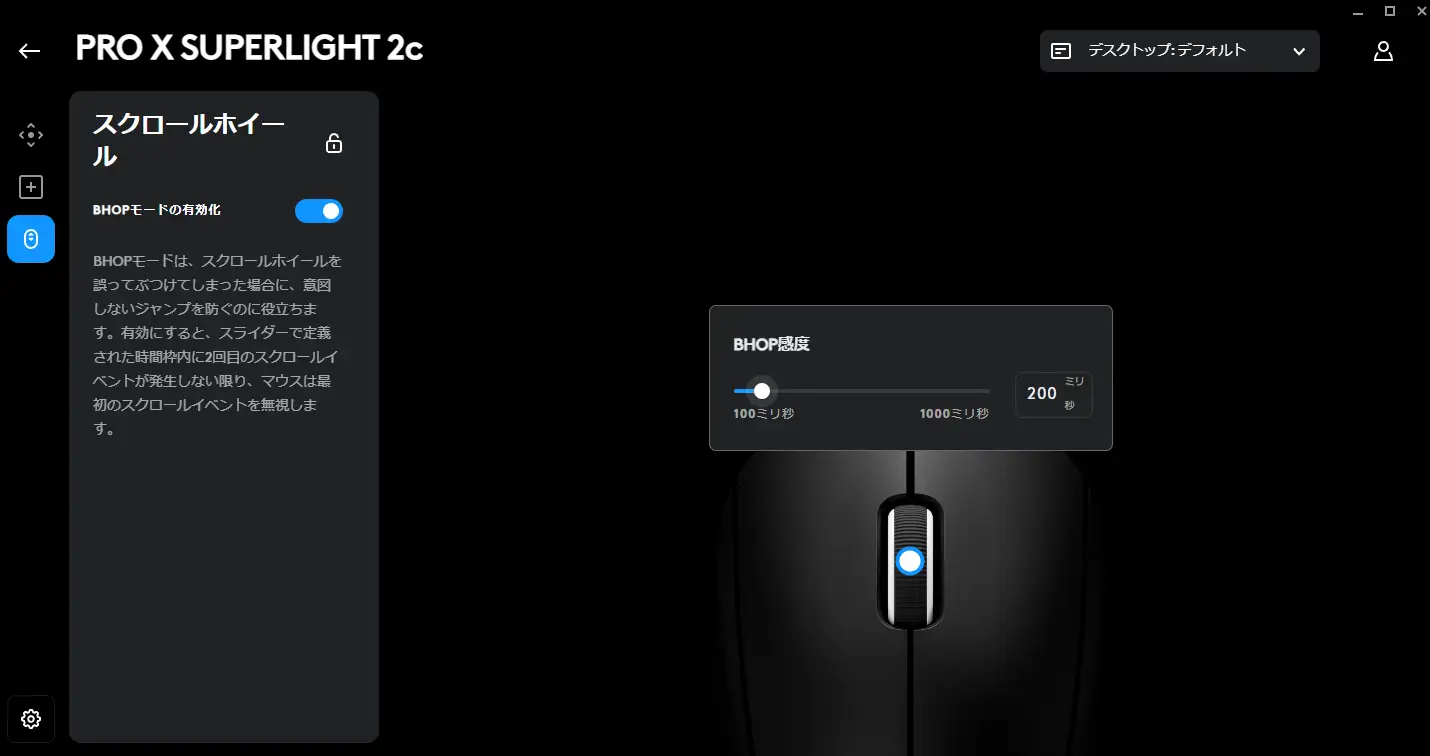Click the profile icon in デスクトップ selector
This screenshot has width=1430, height=756.
click(1062, 51)
